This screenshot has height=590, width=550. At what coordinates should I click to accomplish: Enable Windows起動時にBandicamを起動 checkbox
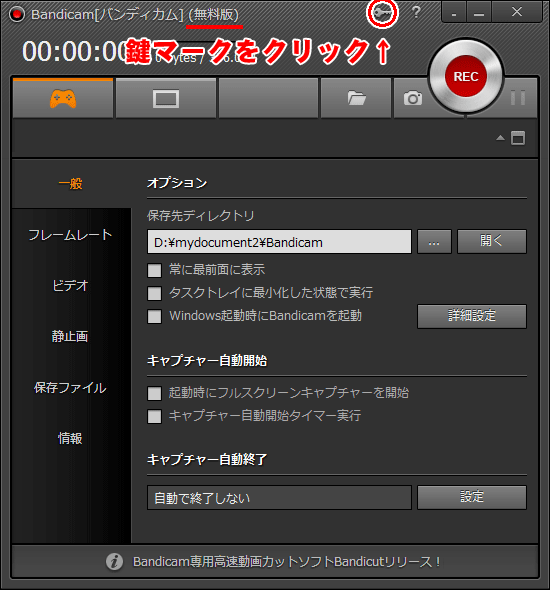tap(154, 316)
